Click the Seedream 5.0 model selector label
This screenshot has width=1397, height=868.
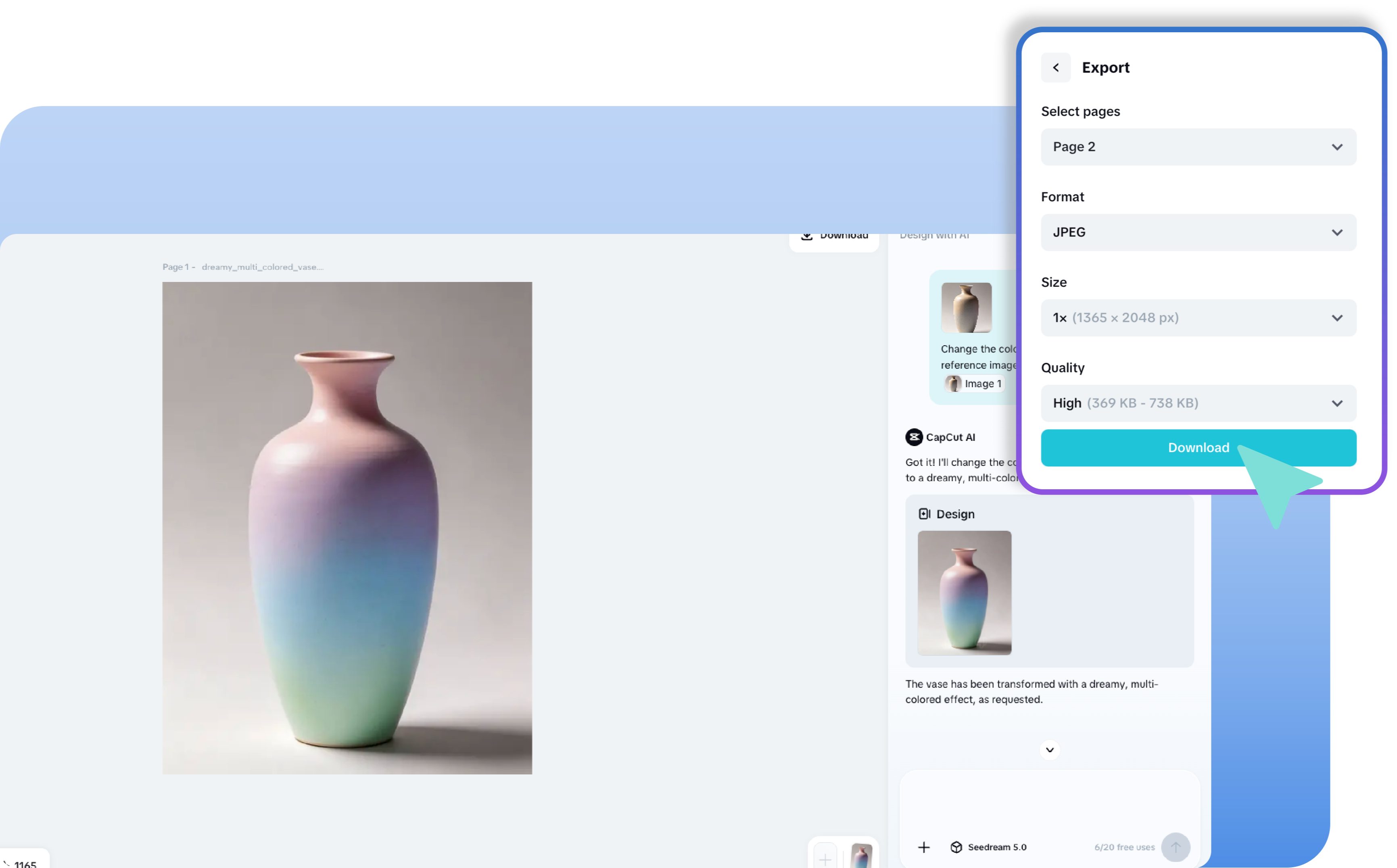coord(997,847)
